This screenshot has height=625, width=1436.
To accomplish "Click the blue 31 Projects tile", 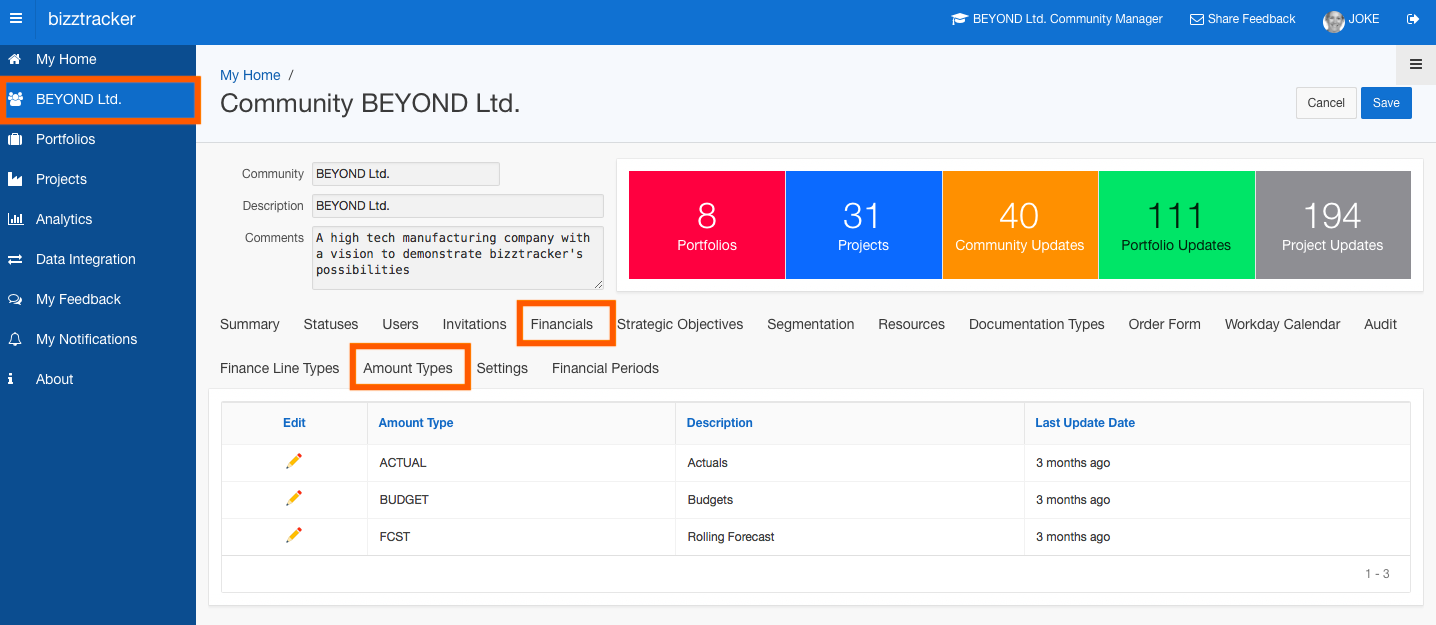I will [864, 225].
